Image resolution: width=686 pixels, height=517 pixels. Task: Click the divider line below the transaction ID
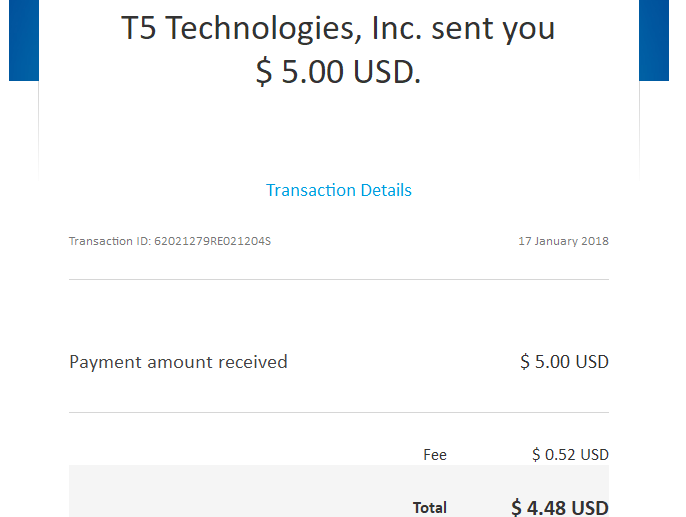(x=339, y=279)
